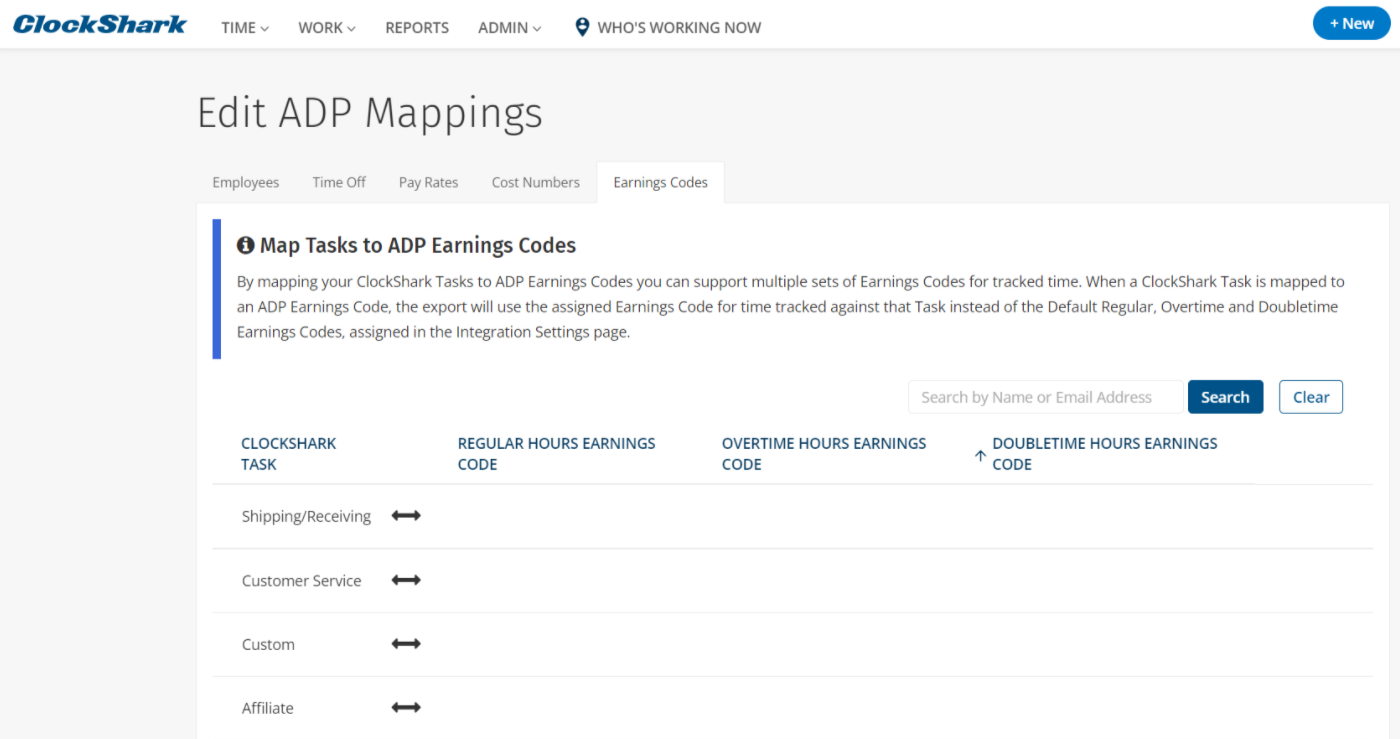This screenshot has height=739, width=1400.
Task: Go to the REPORTS page
Action: tap(417, 28)
